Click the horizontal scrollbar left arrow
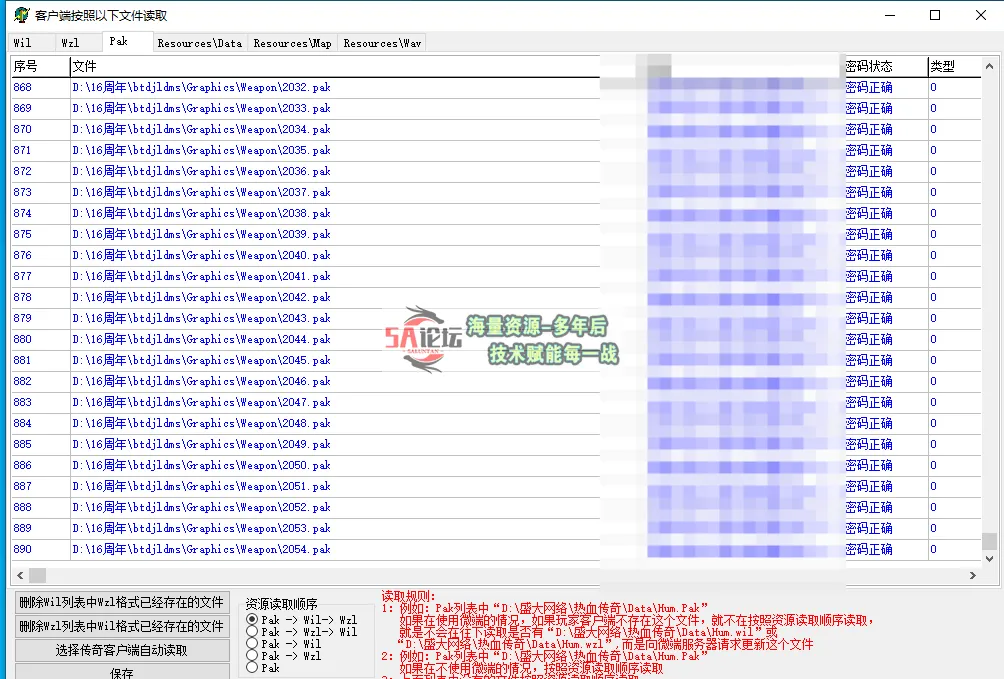Viewport: 1004px width, 679px height. point(20,575)
